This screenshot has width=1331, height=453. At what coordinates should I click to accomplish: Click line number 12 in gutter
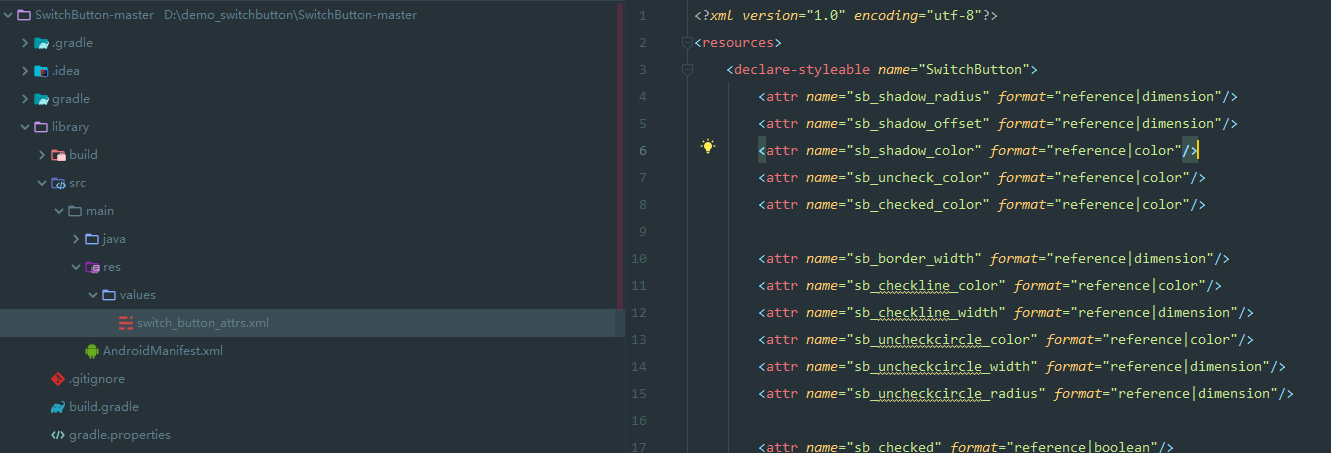(641, 313)
